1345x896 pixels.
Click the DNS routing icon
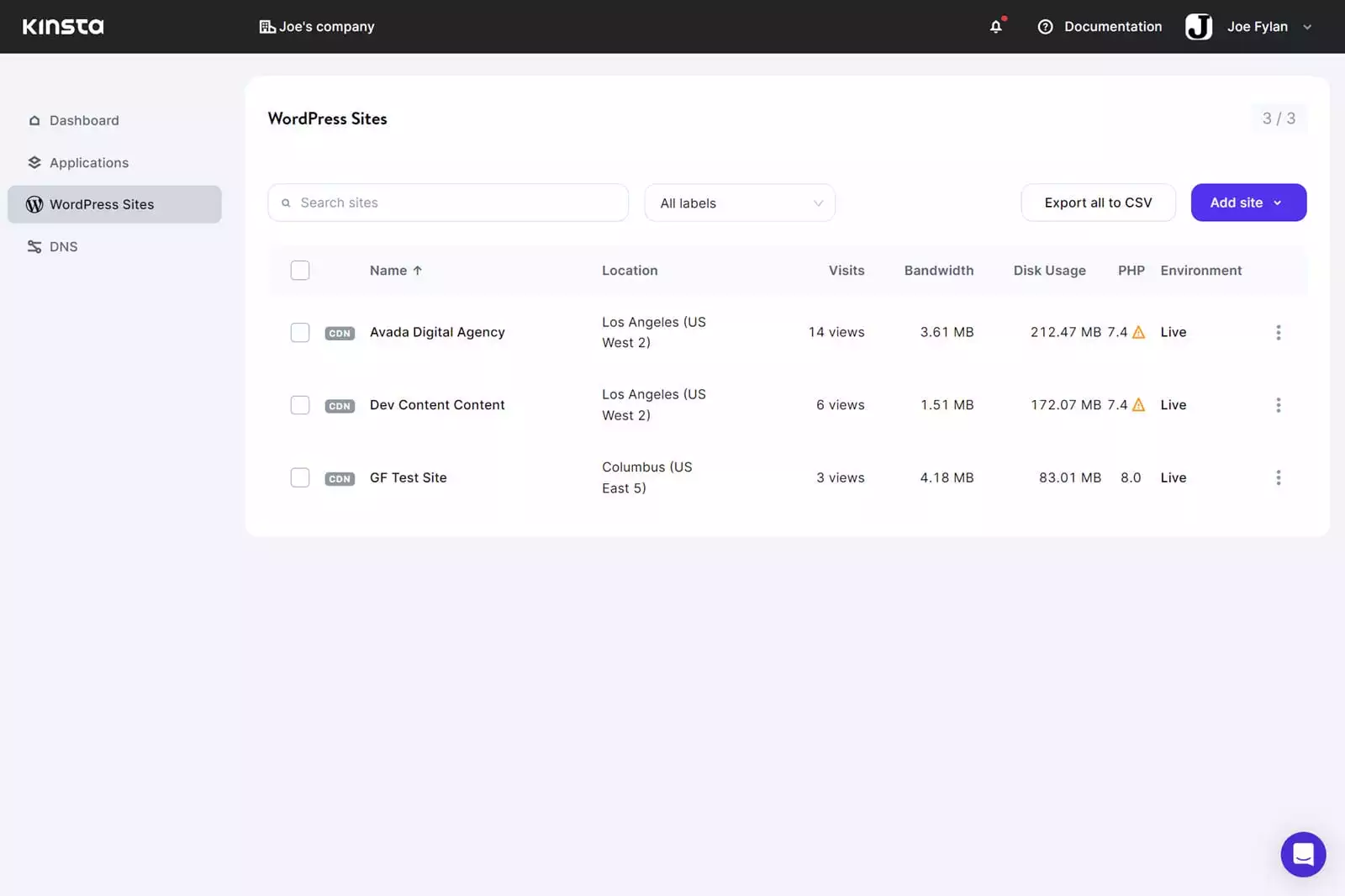pyautogui.click(x=34, y=246)
